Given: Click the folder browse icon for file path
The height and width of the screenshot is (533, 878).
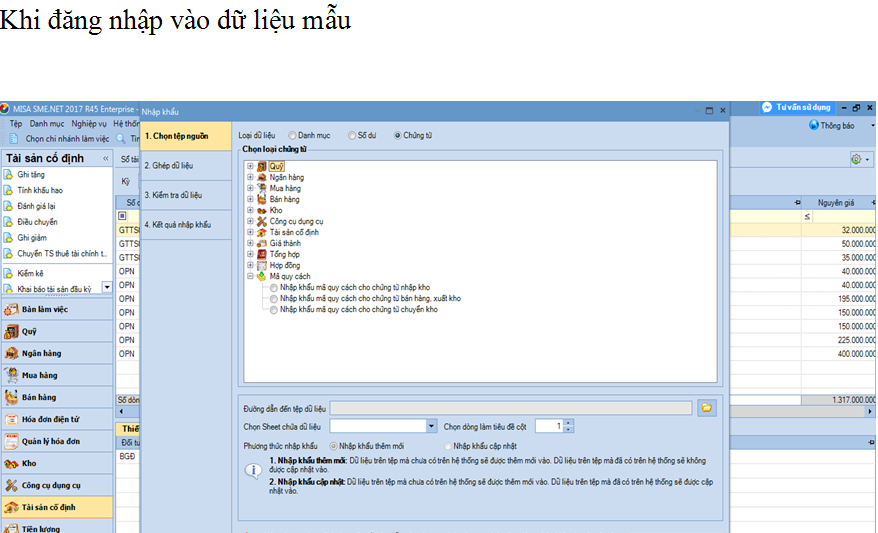Looking at the screenshot, I should (706, 408).
